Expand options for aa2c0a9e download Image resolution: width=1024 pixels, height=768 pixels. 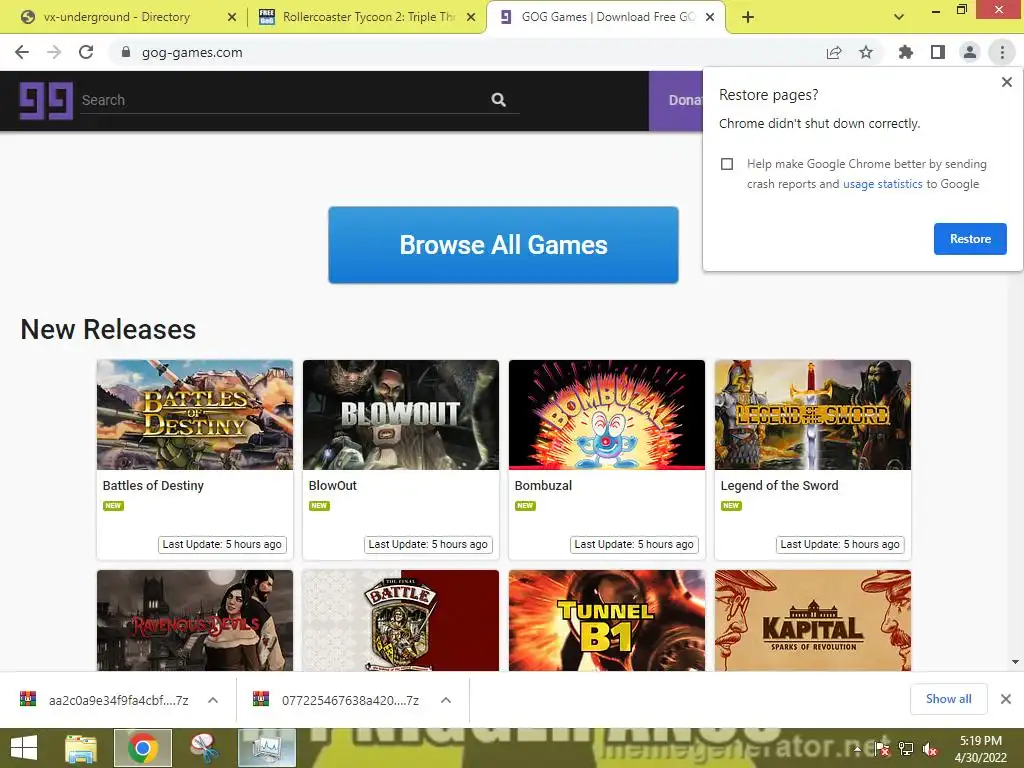pyautogui.click(x=213, y=700)
